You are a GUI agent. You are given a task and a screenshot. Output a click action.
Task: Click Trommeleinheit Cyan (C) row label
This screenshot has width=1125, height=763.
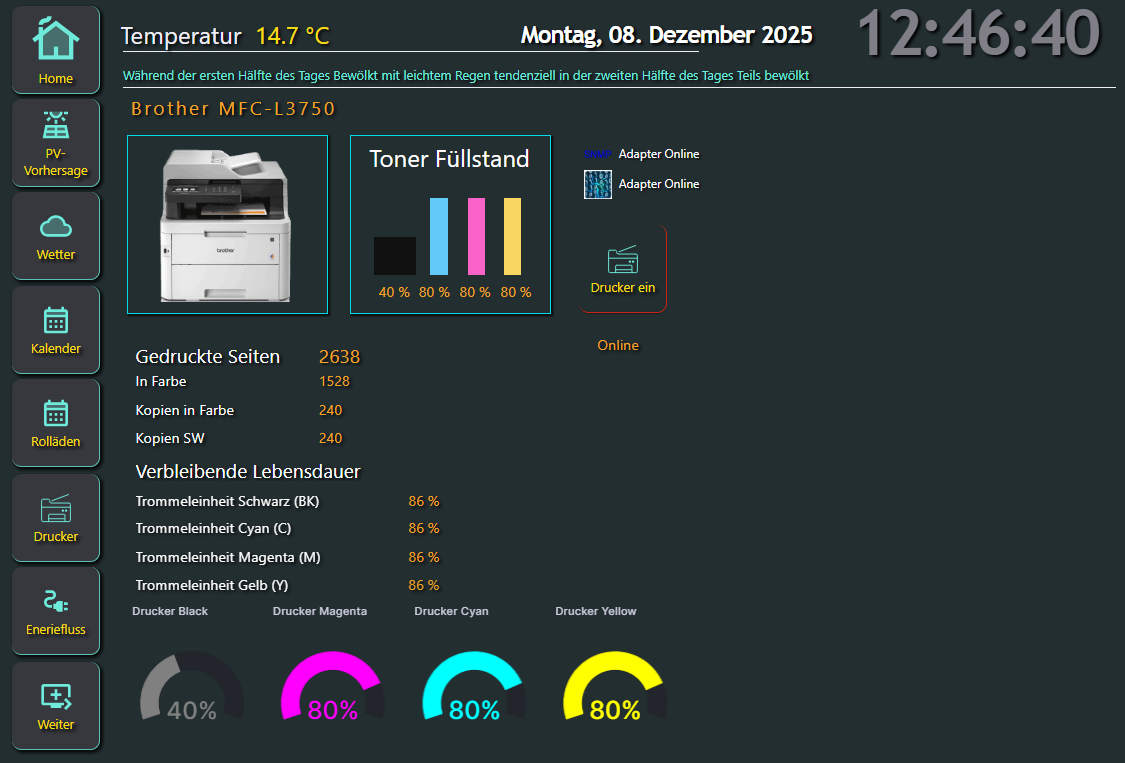tap(213, 528)
